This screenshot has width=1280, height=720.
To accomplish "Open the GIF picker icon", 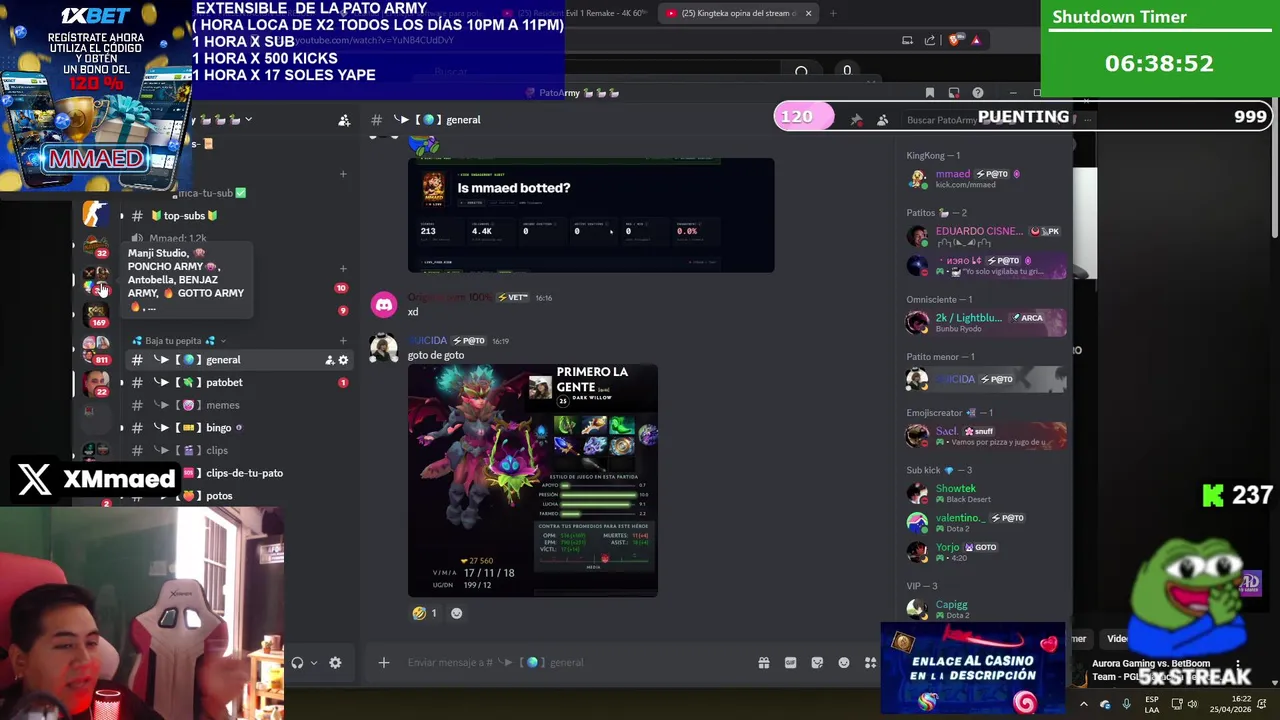I will click(x=790, y=662).
